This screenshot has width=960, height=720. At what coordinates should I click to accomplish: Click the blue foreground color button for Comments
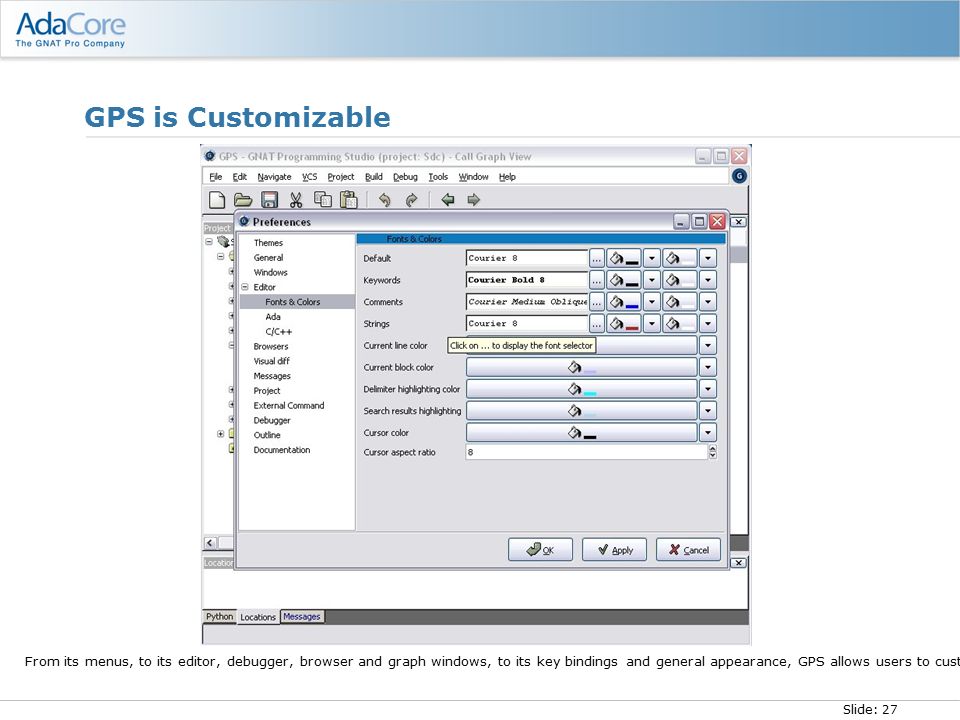624,302
